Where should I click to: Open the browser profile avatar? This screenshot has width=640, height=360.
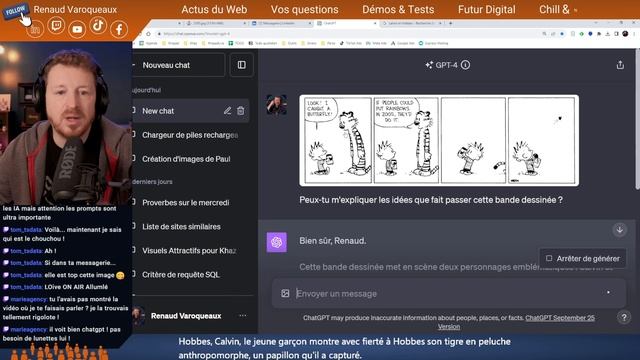[625, 34]
